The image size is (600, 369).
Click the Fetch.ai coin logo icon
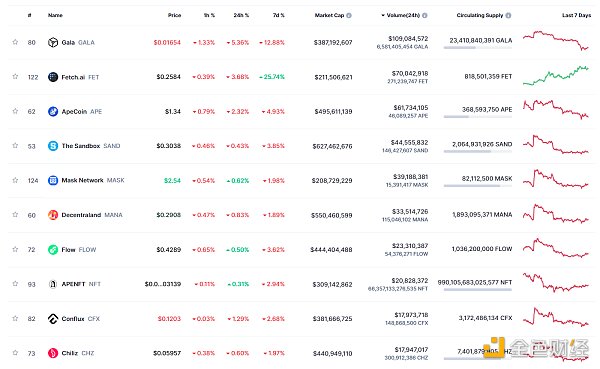click(53, 77)
